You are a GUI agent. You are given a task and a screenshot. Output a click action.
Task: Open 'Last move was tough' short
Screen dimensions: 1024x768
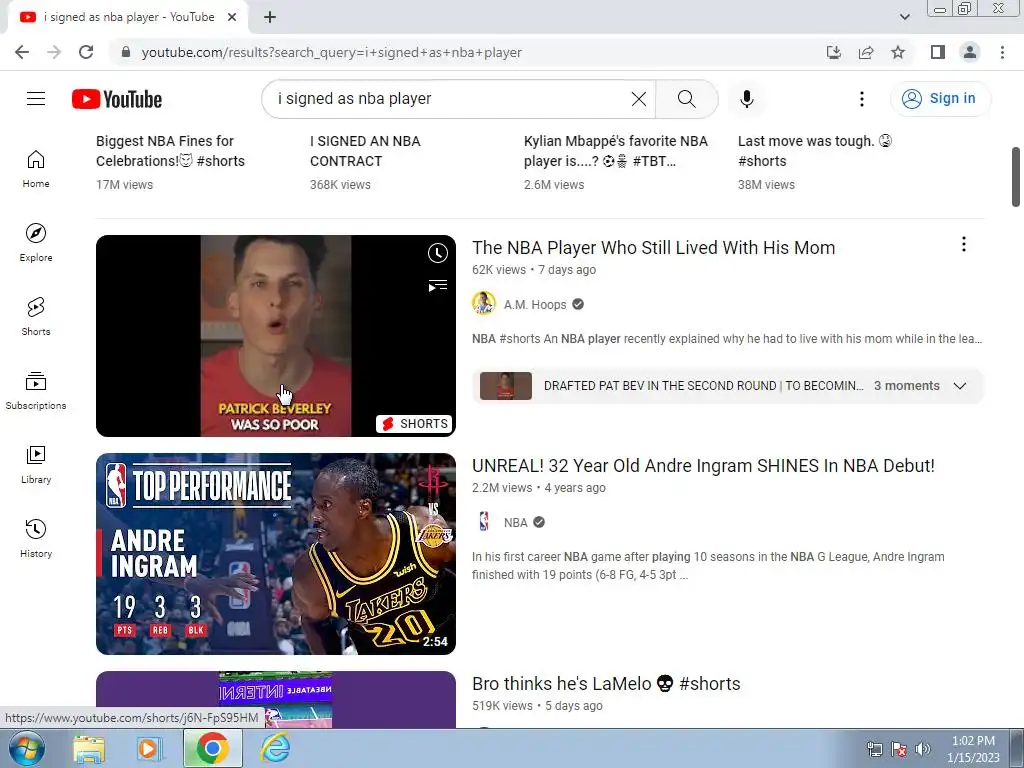(815, 151)
